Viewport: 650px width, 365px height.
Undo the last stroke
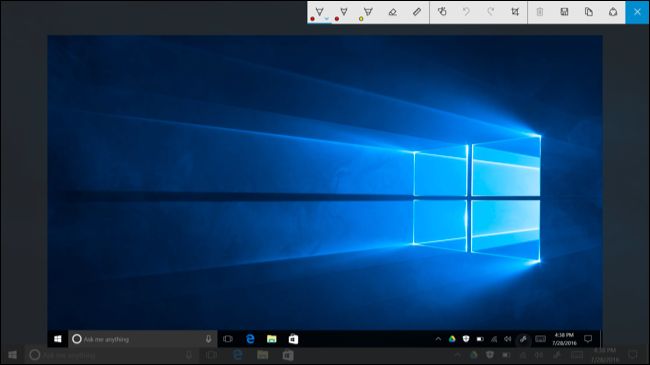point(466,12)
